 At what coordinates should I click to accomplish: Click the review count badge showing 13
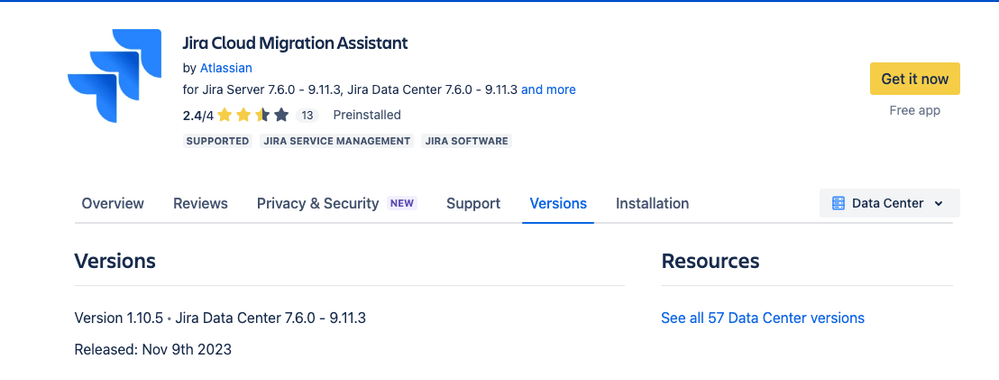(x=307, y=115)
